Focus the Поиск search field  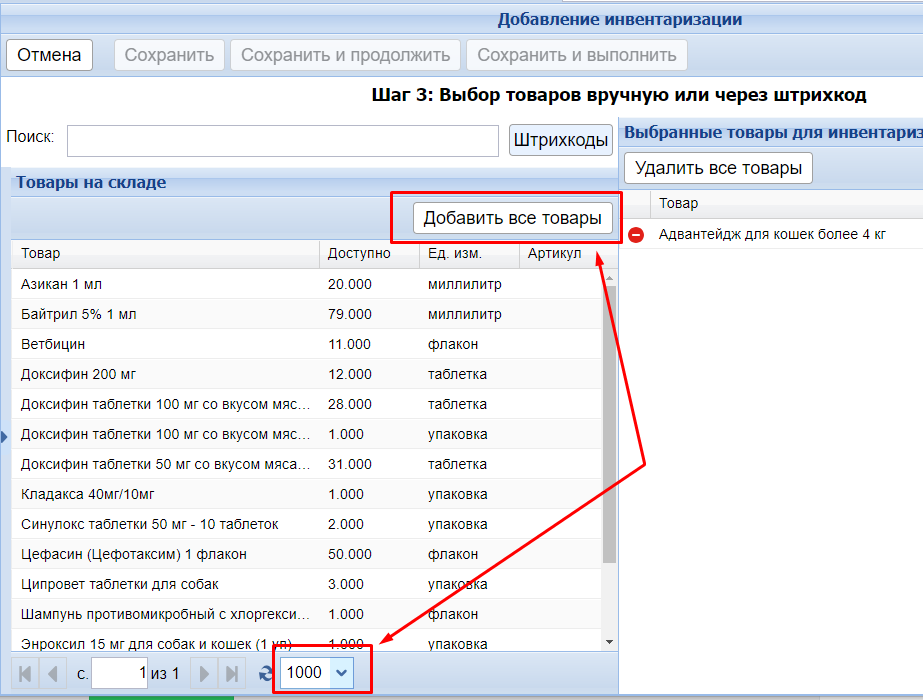[x=282, y=141]
